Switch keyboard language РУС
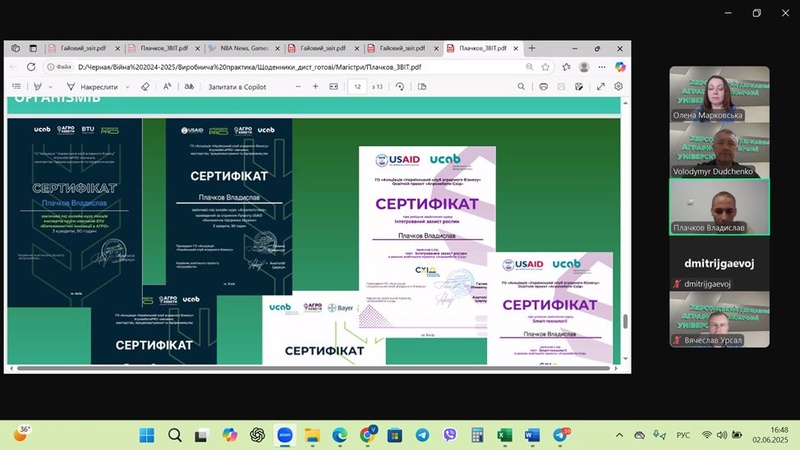This screenshot has width=800, height=450. pyautogui.click(x=683, y=435)
